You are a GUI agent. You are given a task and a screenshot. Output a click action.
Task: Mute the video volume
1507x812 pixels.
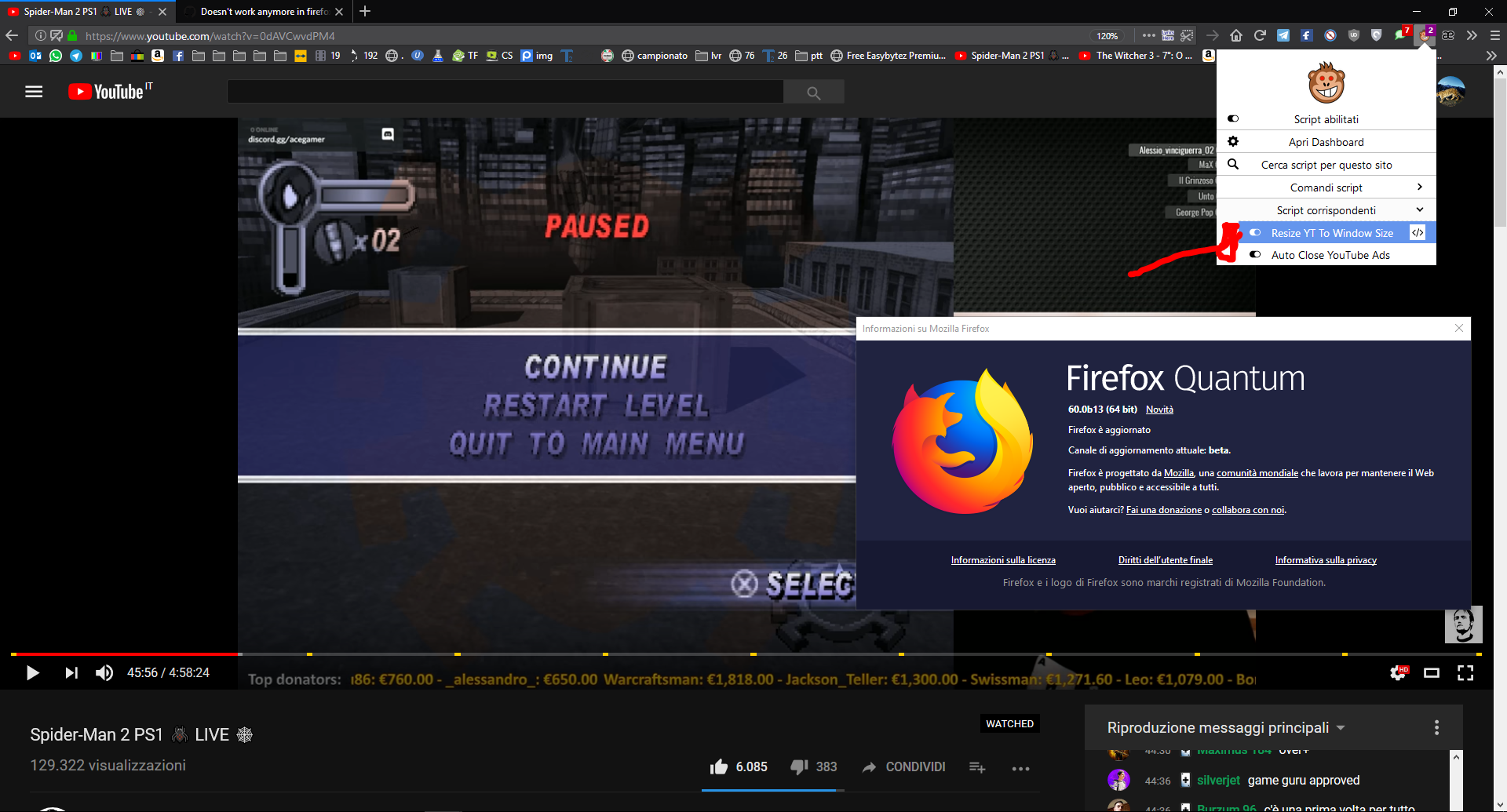[x=104, y=673]
